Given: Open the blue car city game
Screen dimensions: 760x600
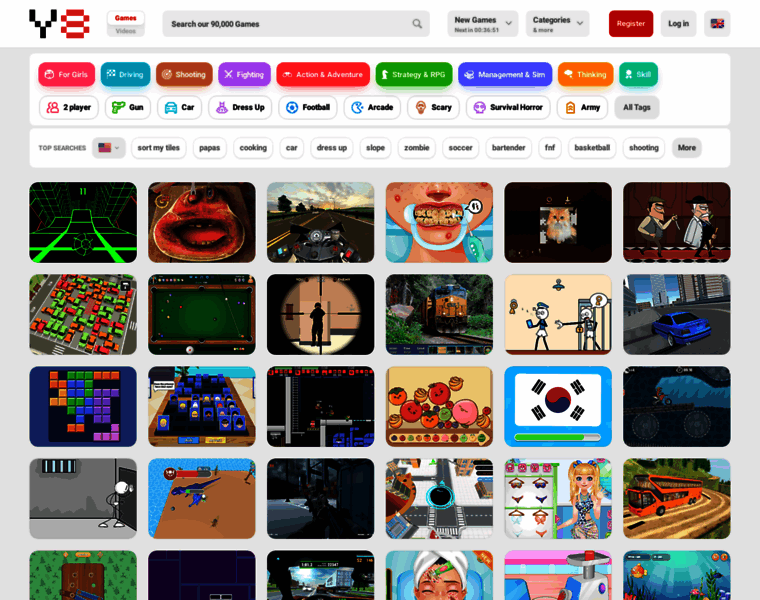Looking at the screenshot, I should coord(677,315).
